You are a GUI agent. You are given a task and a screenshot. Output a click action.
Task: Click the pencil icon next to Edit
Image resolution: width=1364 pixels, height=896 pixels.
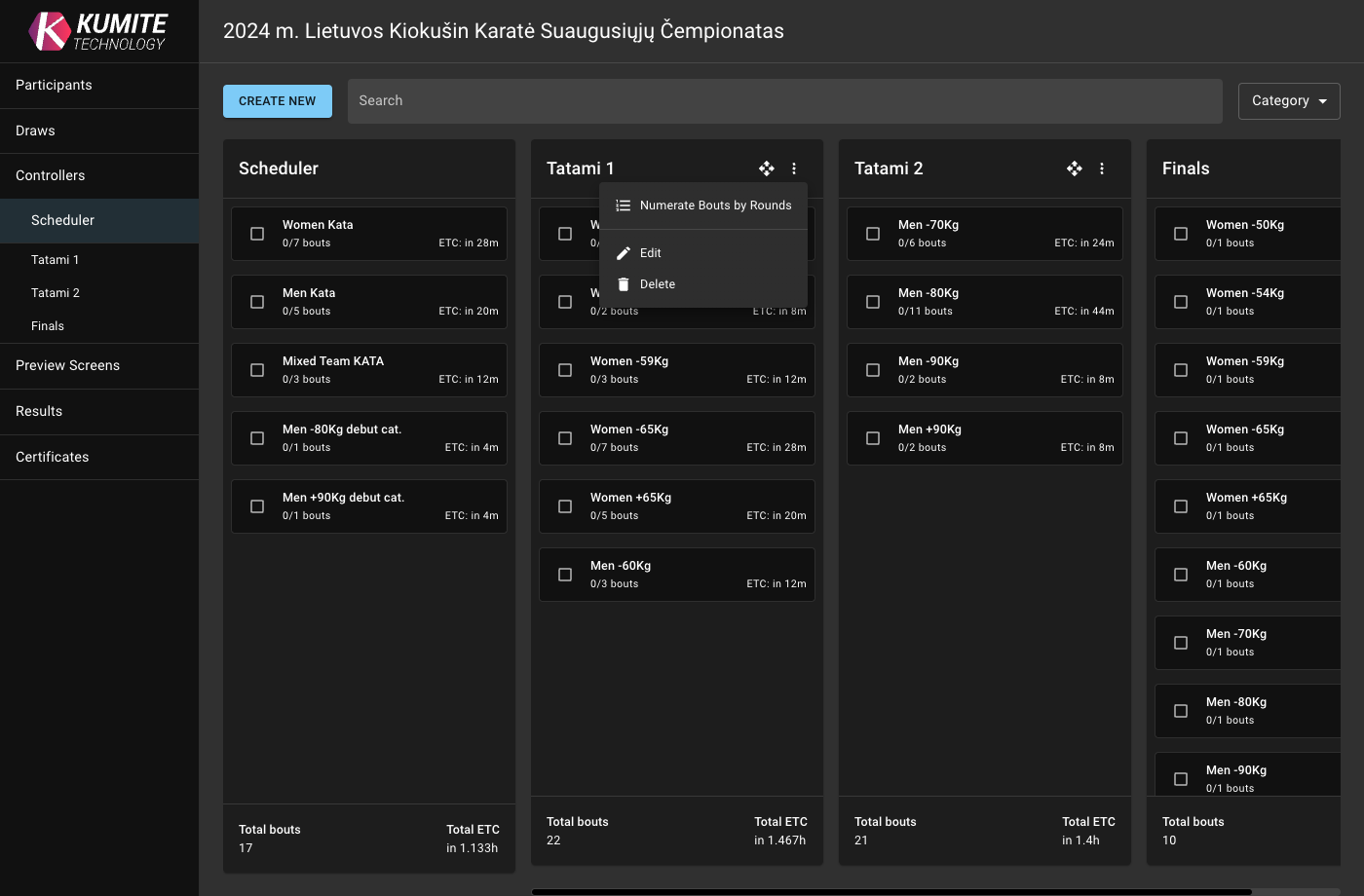coord(624,253)
